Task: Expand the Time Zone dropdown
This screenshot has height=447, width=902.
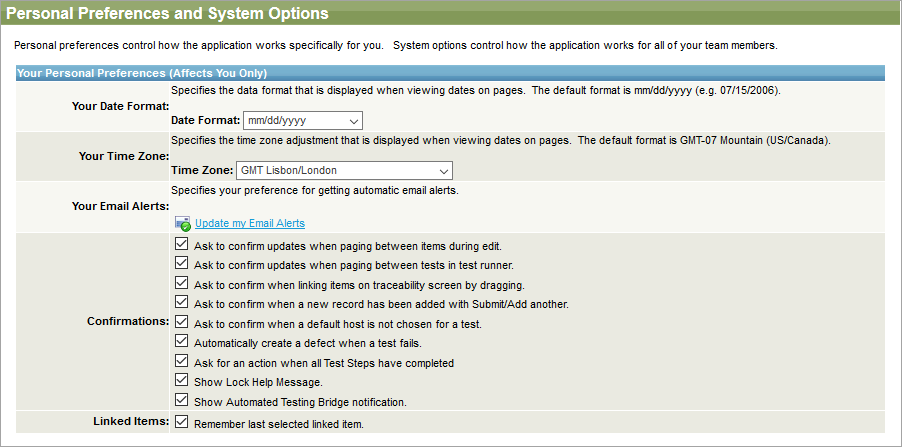Action: (x=344, y=170)
